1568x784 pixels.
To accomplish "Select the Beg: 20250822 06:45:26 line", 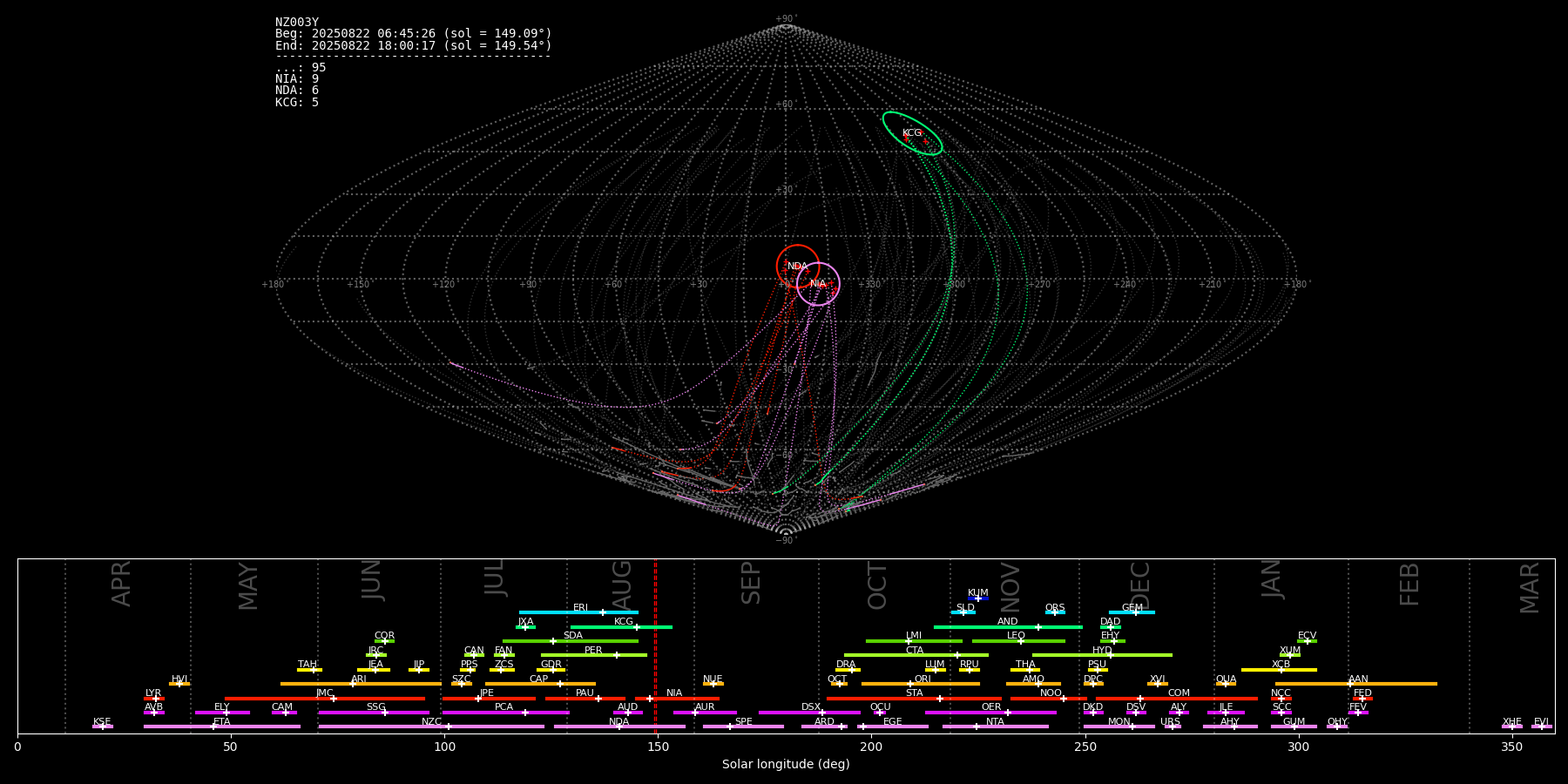I will 414,34.
